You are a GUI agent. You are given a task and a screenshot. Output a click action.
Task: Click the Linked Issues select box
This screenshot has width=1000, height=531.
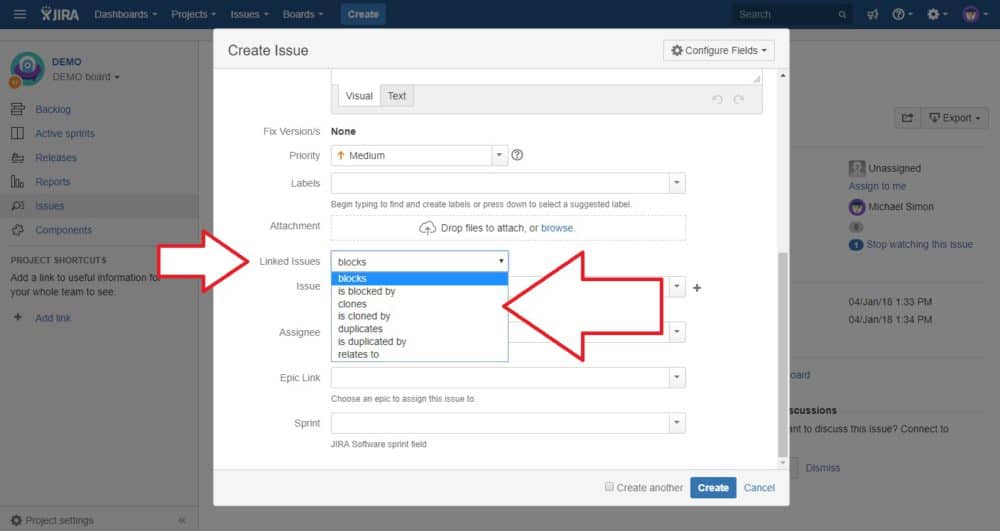pos(420,261)
